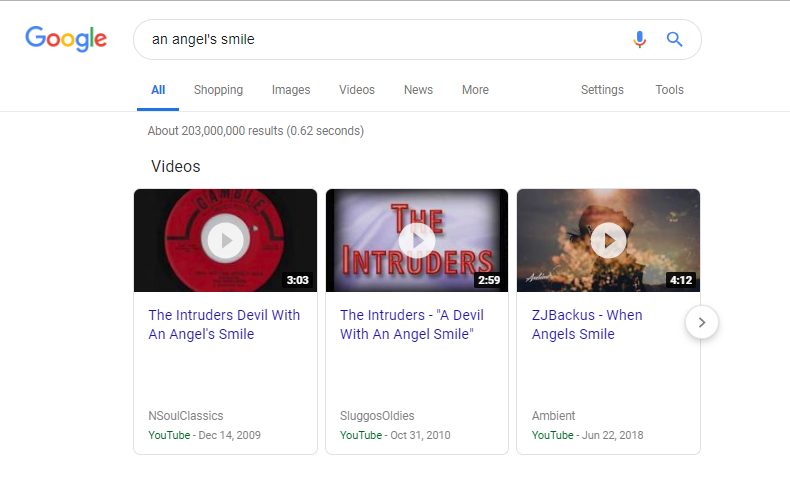Viewport: 790px width, 483px height.
Task: Click the Google logo
Action: coord(66,39)
